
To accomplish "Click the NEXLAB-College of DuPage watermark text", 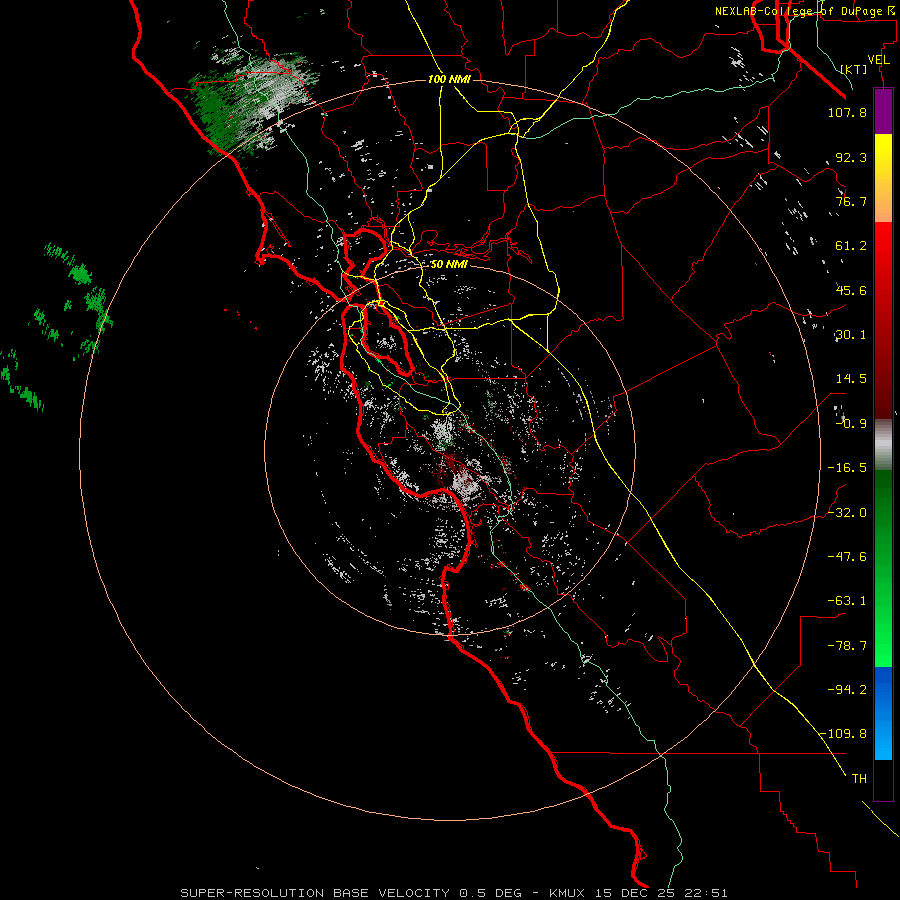I will [805, 11].
